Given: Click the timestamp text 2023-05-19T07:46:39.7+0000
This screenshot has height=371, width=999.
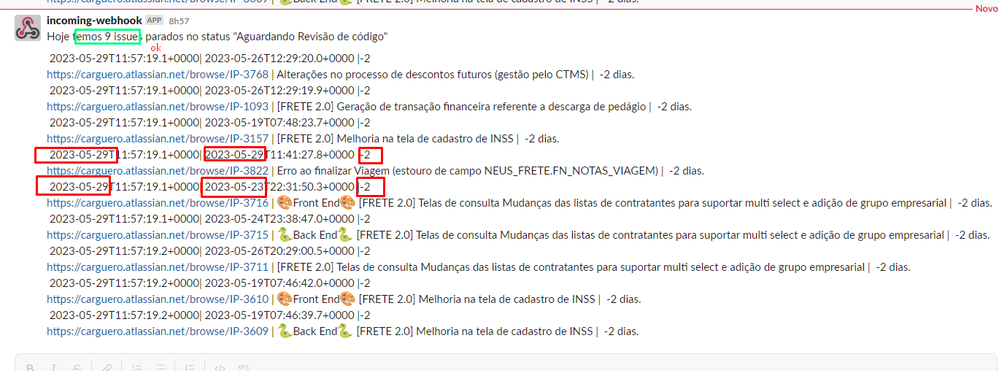Looking at the screenshot, I should (279, 315).
